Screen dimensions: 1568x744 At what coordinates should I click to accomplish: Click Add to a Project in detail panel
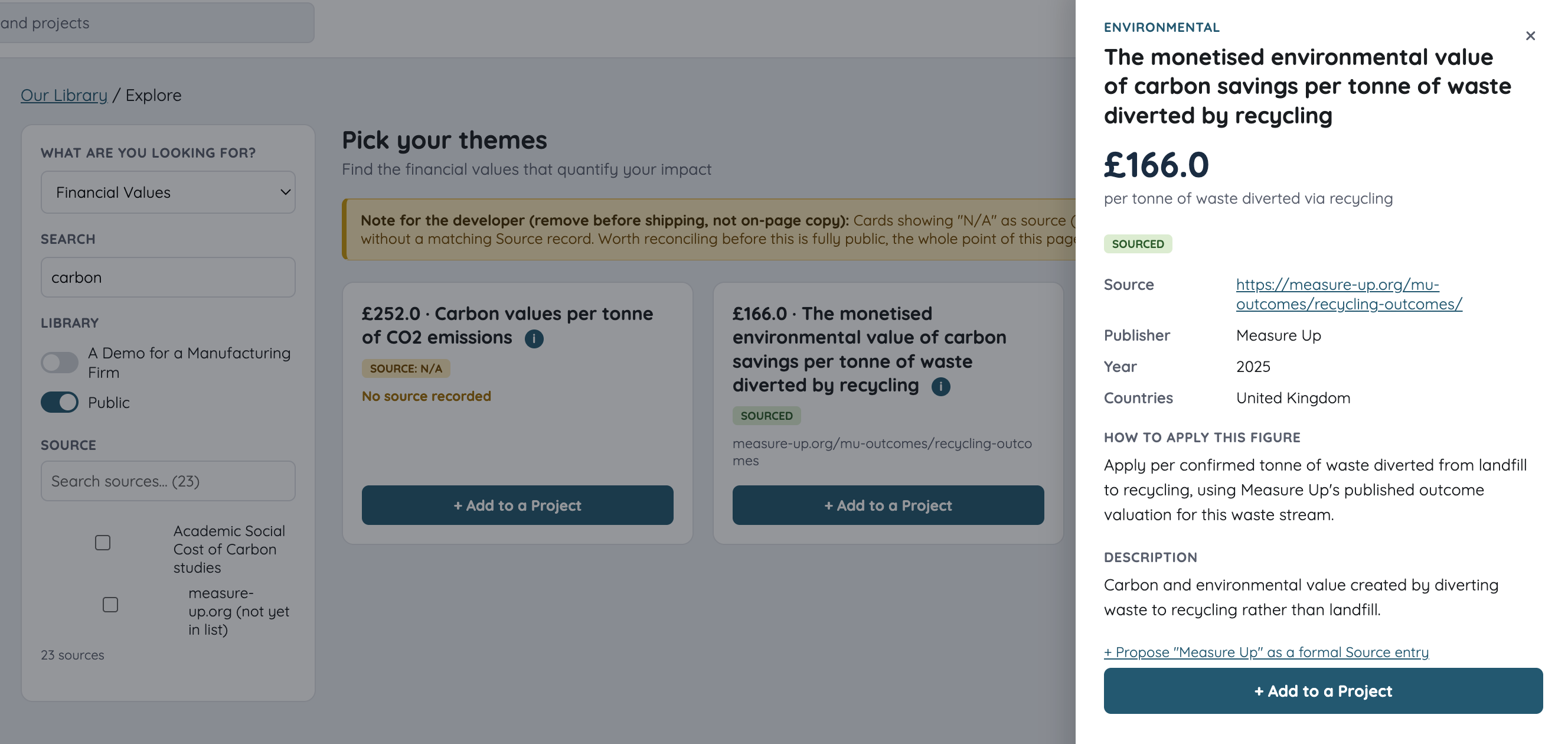pos(1324,691)
